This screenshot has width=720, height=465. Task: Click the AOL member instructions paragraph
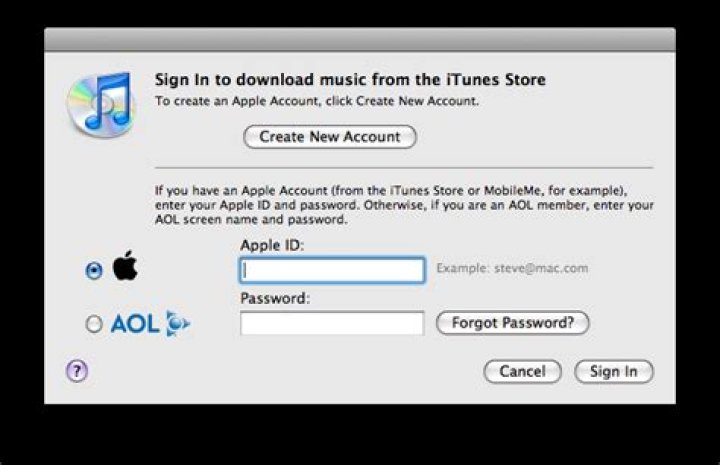coord(404,205)
